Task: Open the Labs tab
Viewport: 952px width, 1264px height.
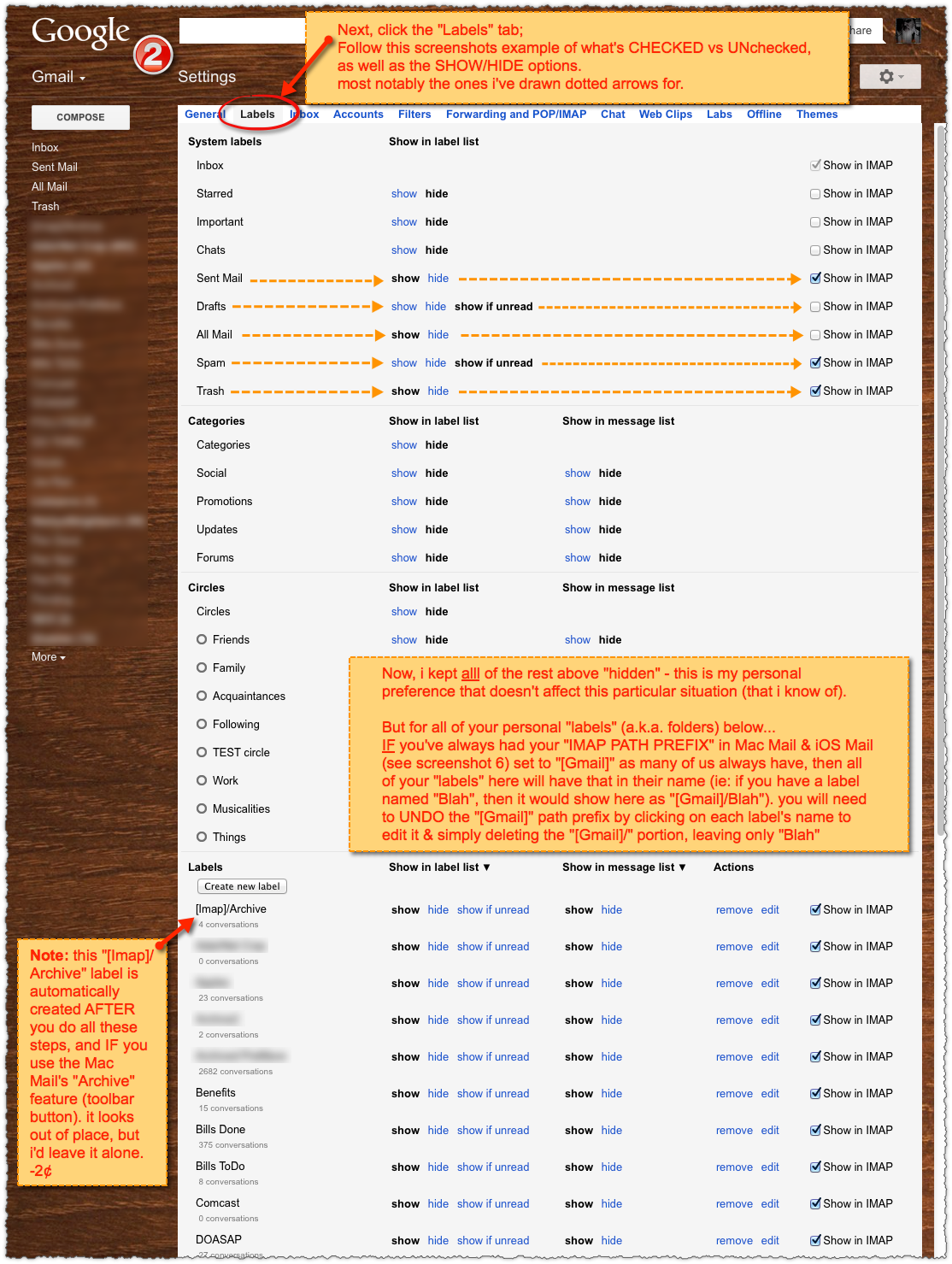Action: point(720,115)
